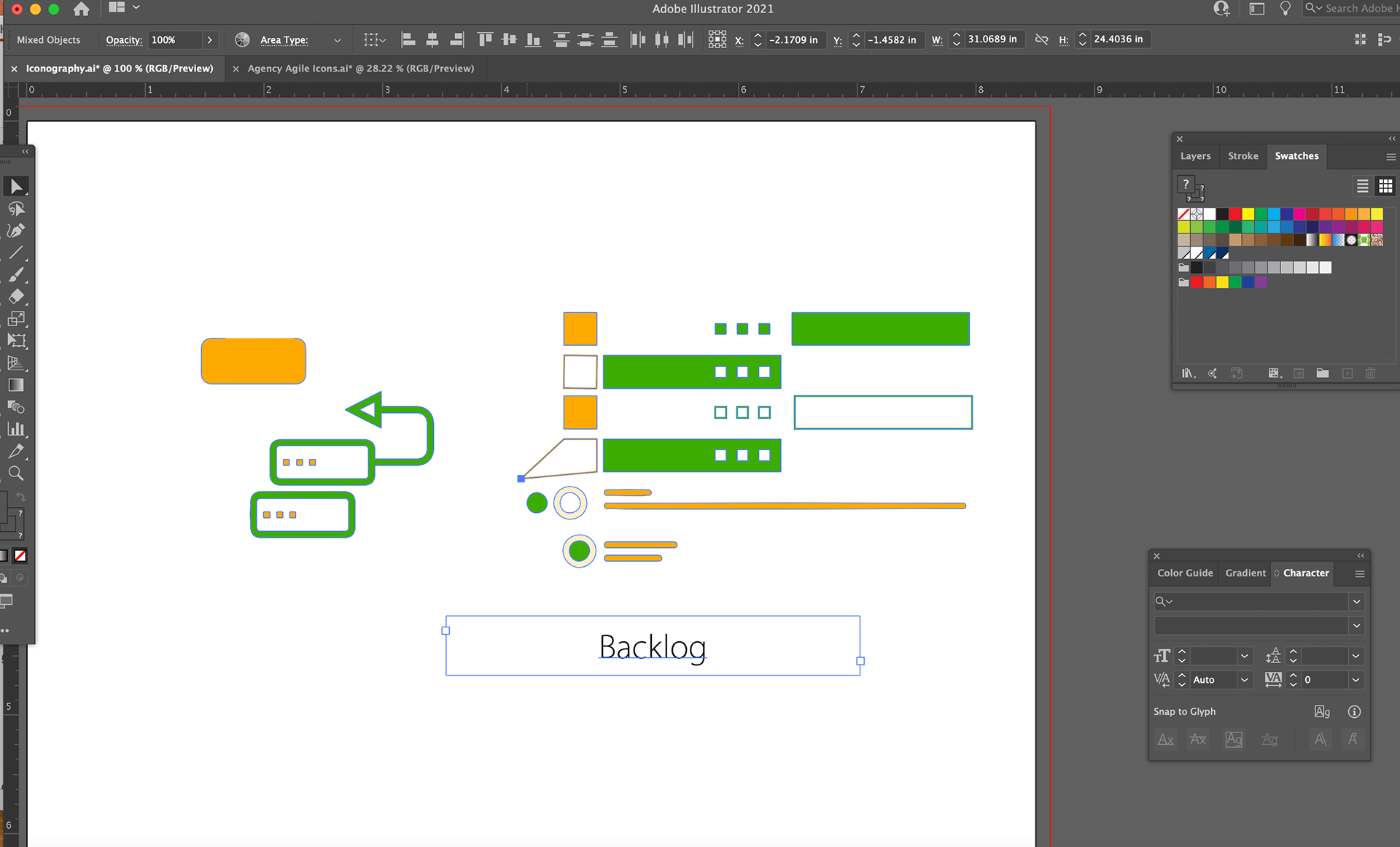This screenshot has width=1400, height=847.
Task: Increase width value with stepper
Action: [x=956, y=35]
